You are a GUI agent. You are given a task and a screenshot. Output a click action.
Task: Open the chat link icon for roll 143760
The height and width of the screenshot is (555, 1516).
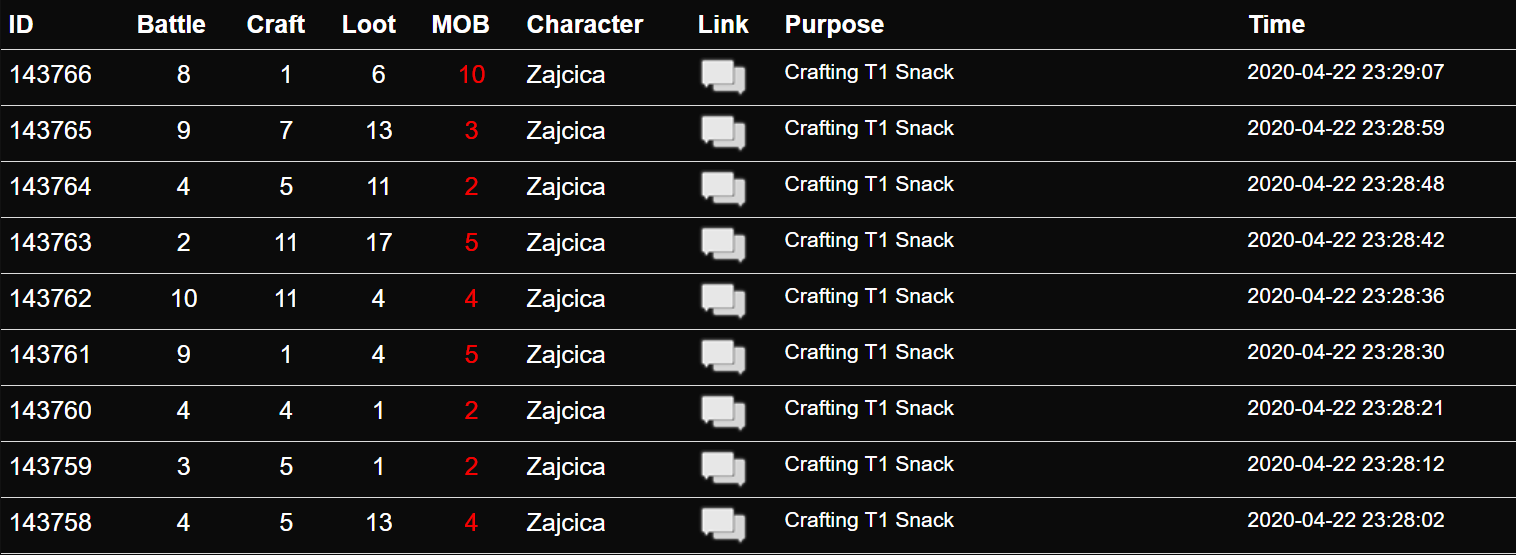point(723,413)
